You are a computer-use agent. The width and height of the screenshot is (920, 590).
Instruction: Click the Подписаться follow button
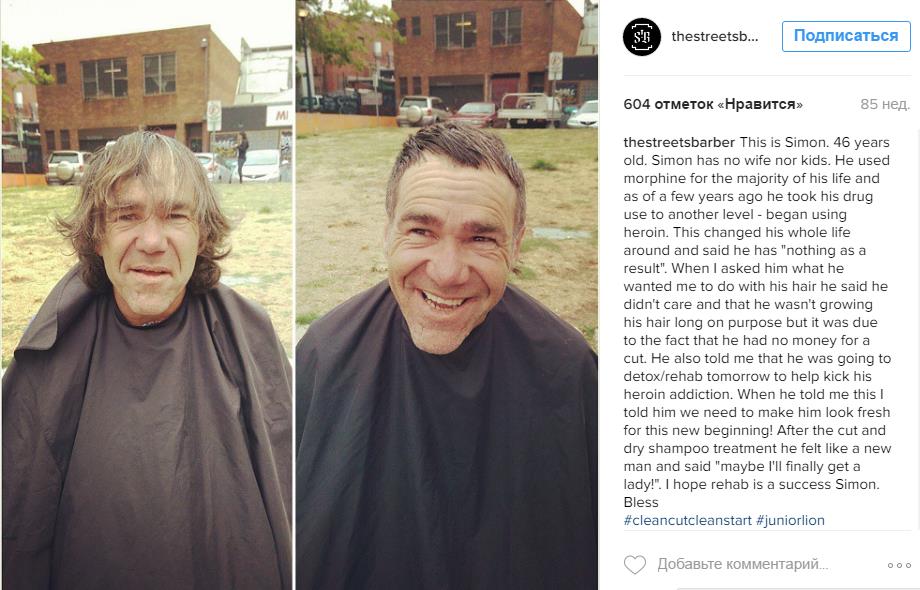click(x=845, y=36)
